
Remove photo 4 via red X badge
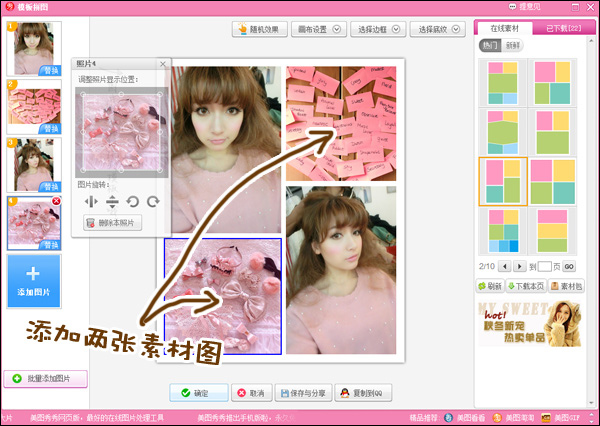pyautogui.click(x=56, y=201)
